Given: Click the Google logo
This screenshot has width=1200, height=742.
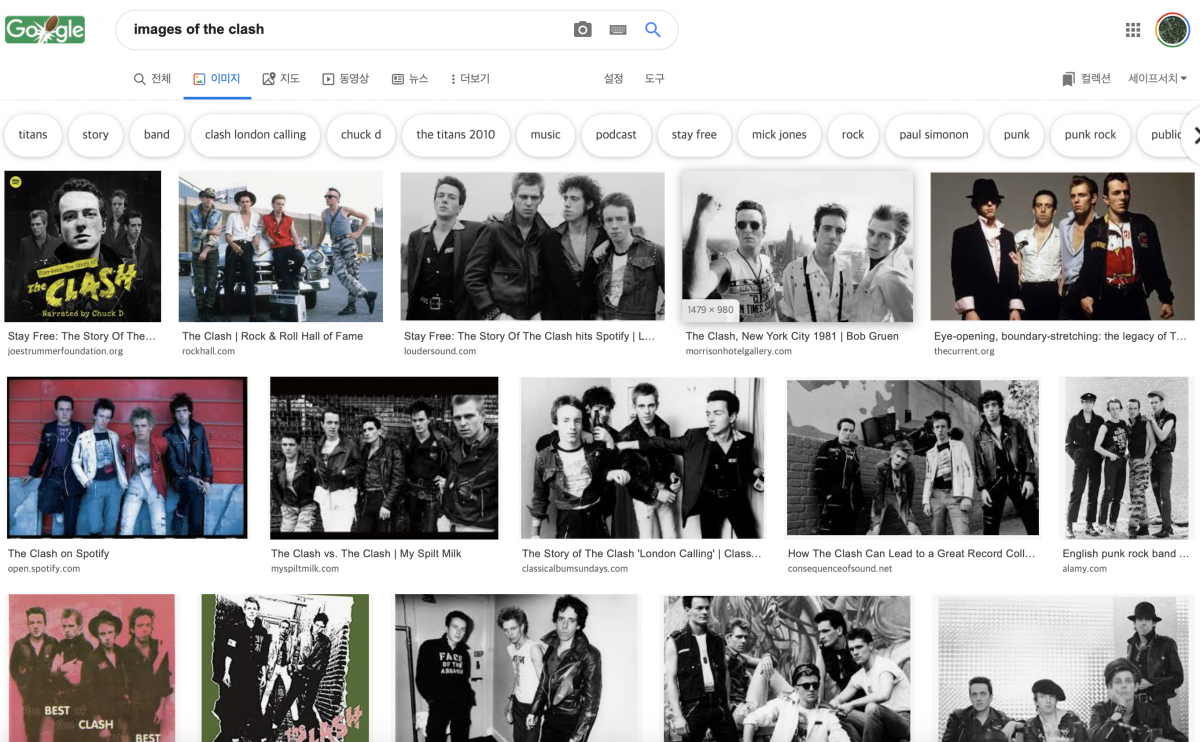Looking at the screenshot, I should click(45, 29).
